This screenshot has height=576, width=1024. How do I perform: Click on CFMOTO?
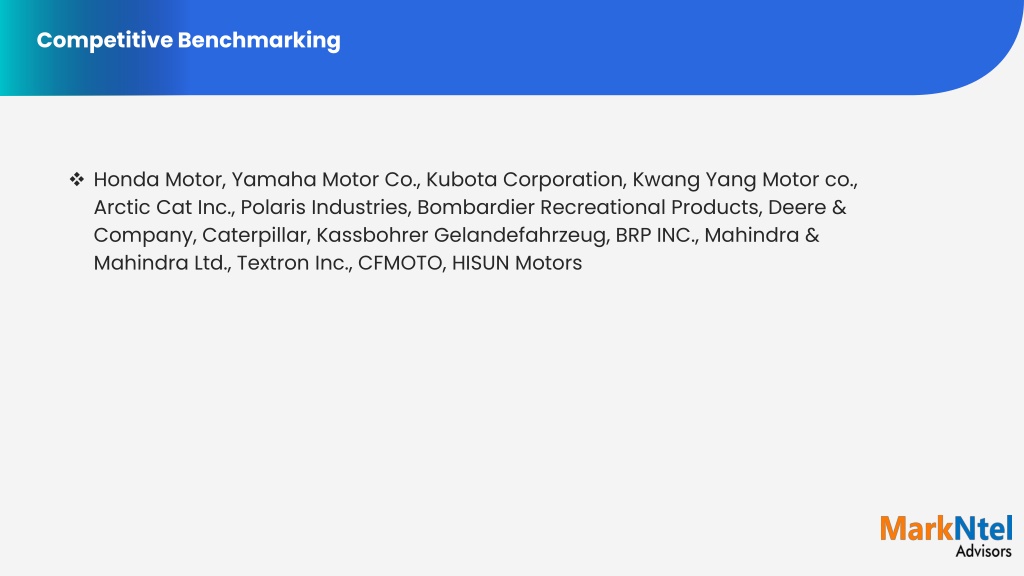[x=402, y=263]
